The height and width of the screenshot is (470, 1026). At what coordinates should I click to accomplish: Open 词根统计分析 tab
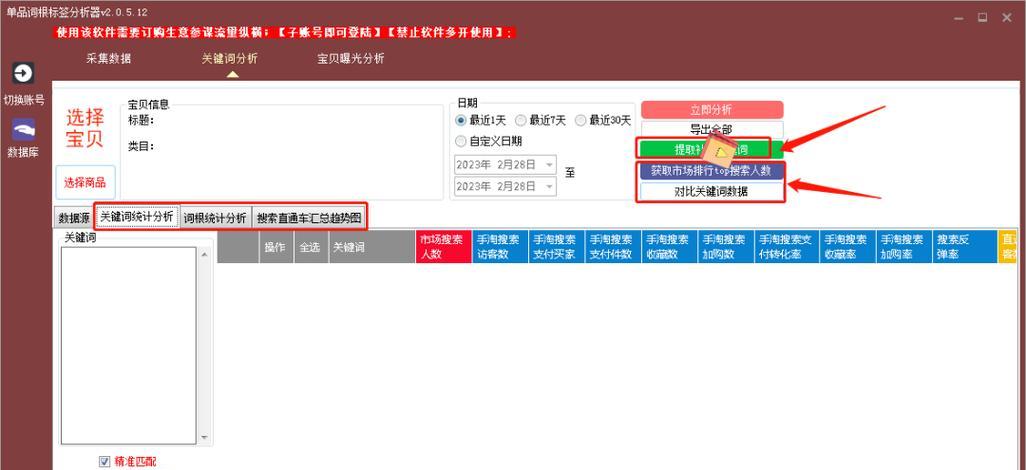click(215, 218)
